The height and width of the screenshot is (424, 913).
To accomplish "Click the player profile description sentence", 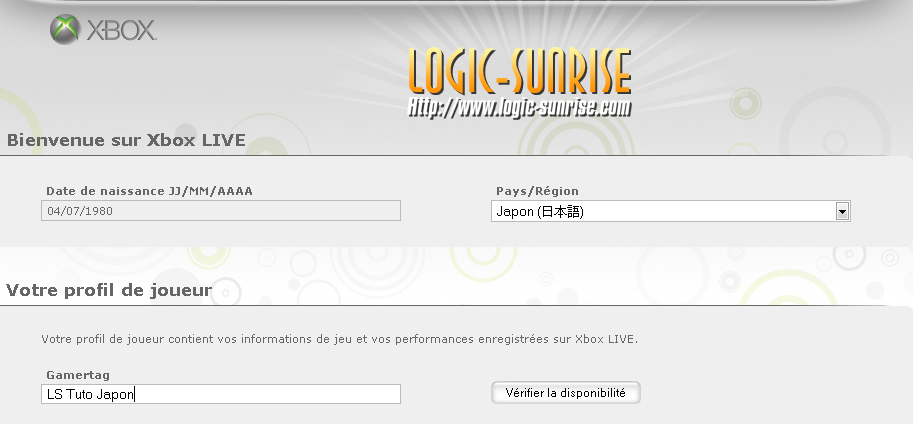I will pyautogui.click(x=340, y=339).
